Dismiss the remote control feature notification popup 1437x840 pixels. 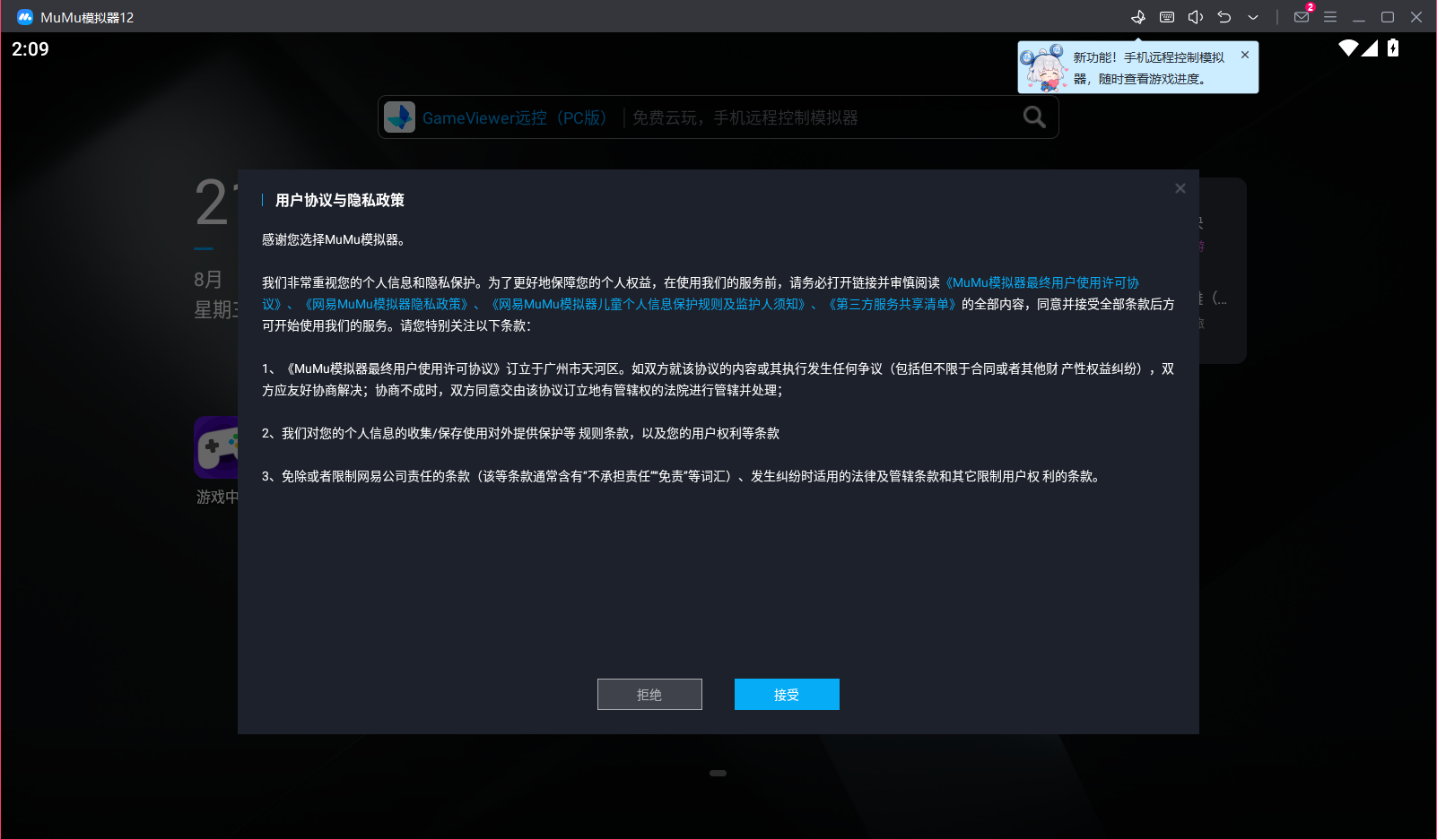pos(1244,54)
